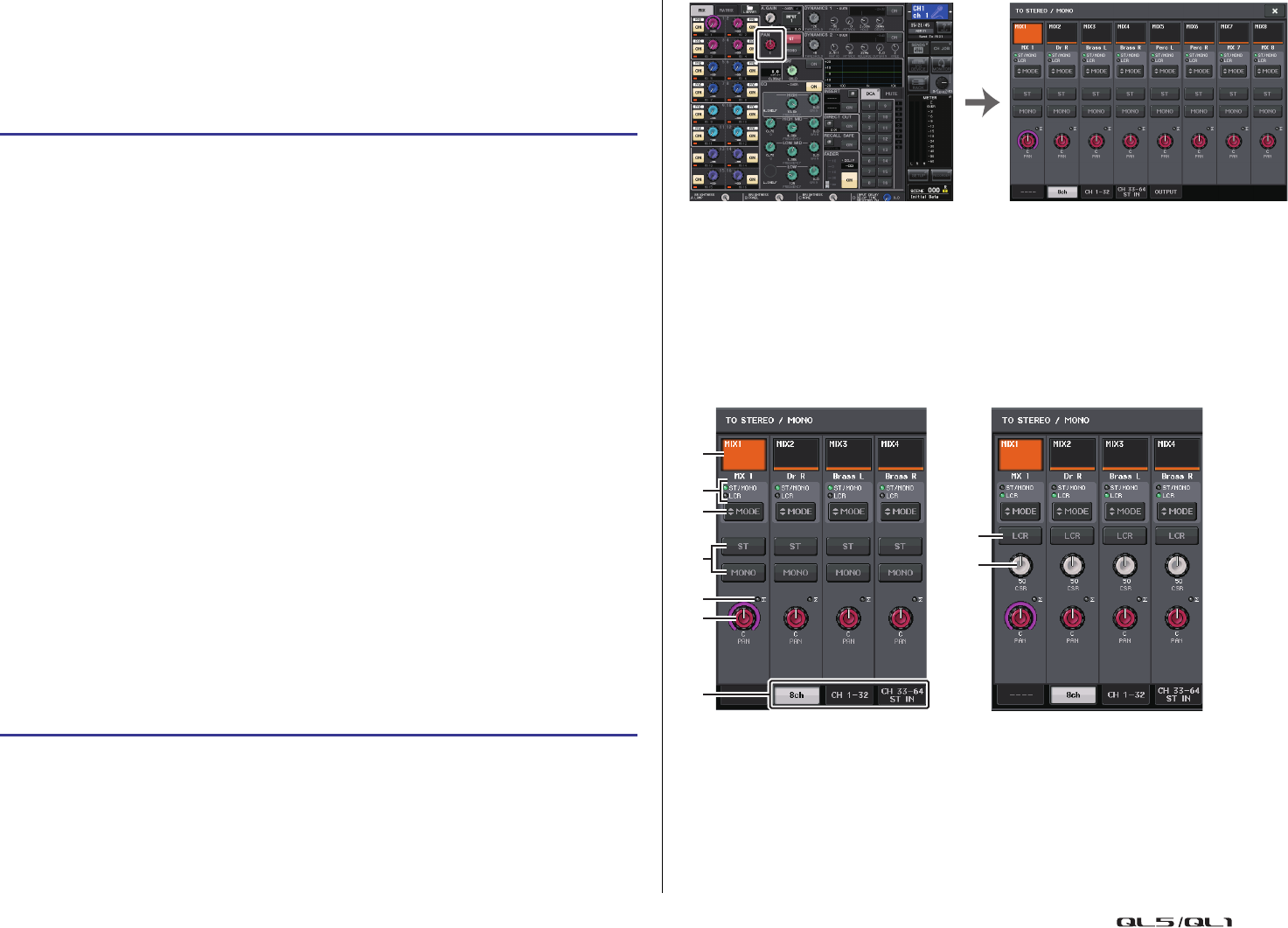Image resolution: width=1288 pixels, height=928 pixels.
Task: Open the CH JOB button in overview screen
Action: click(942, 48)
